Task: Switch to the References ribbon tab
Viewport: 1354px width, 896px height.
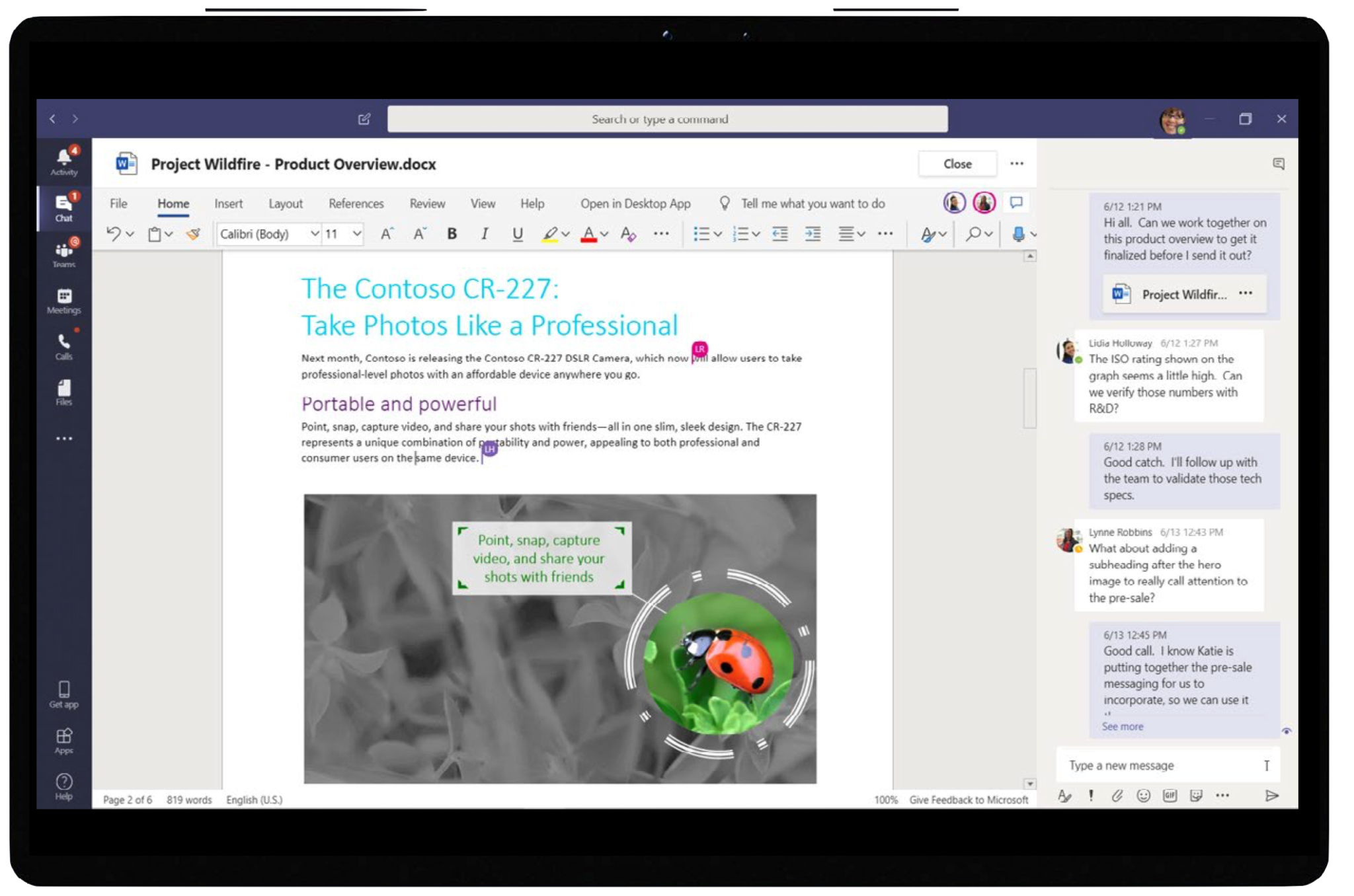Action: tap(356, 204)
